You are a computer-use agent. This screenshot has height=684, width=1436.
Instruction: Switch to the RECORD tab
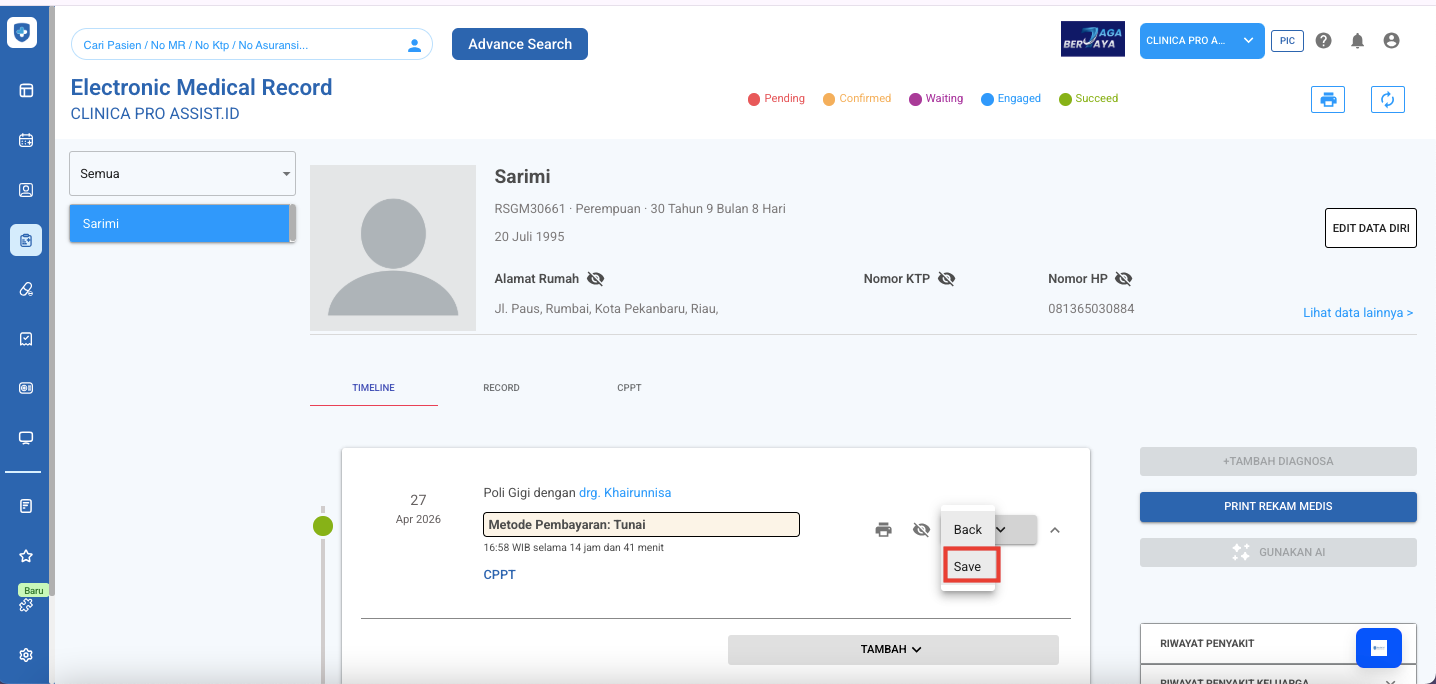pos(501,388)
